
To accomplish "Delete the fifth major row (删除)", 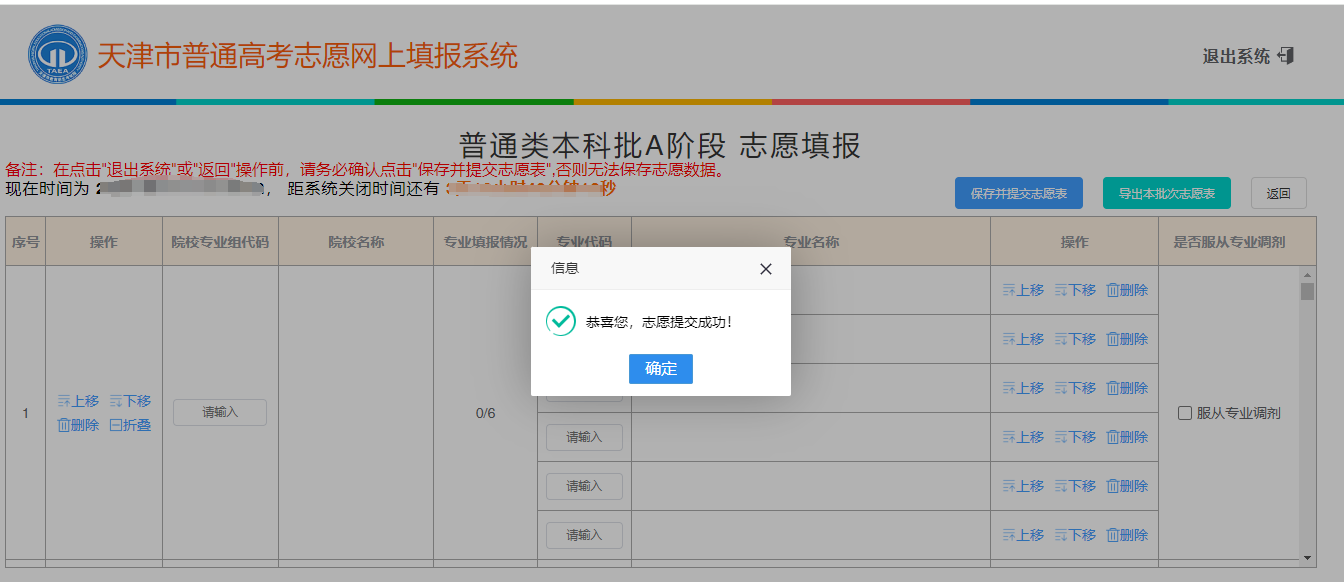I will (1127, 486).
